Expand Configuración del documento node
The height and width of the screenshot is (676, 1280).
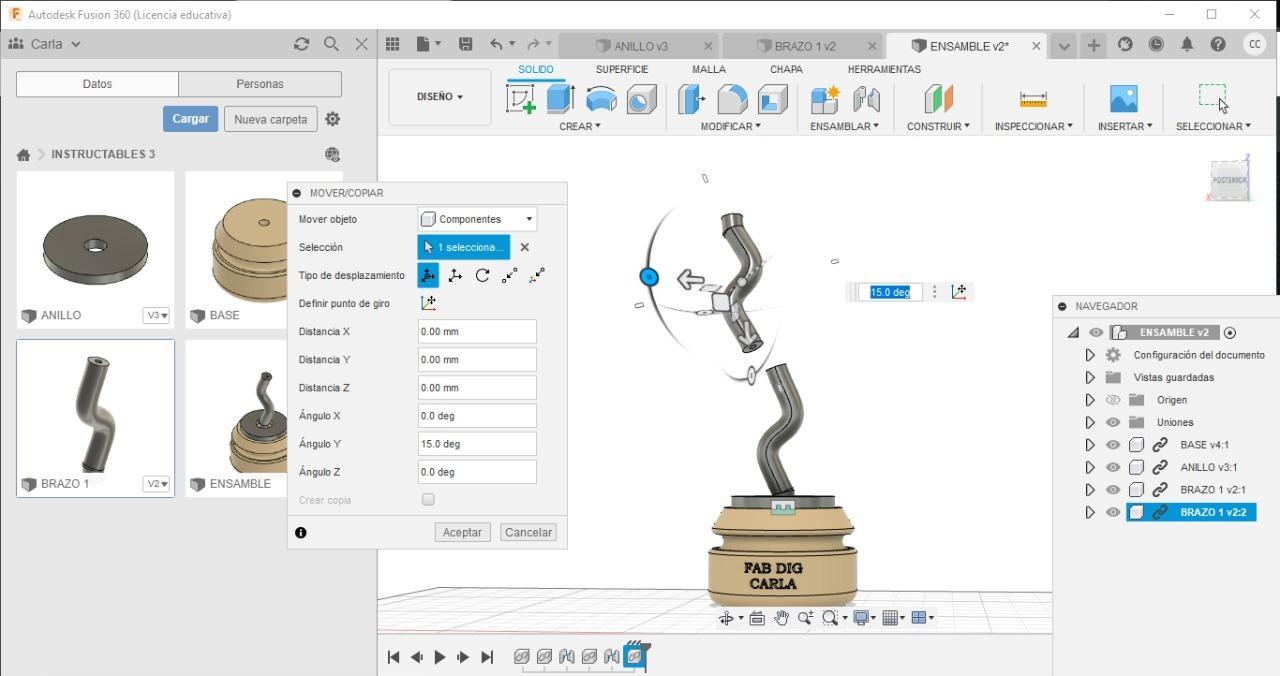[x=1090, y=355]
